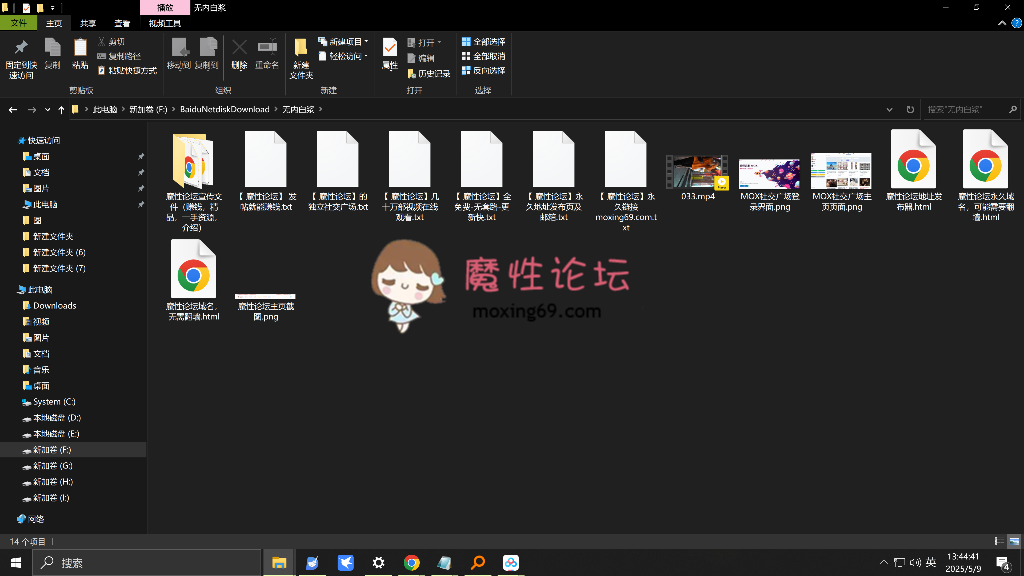Screen dimensions: 1024x576
Task: Click 全部选择 to select all items
Action: [484, 41]
